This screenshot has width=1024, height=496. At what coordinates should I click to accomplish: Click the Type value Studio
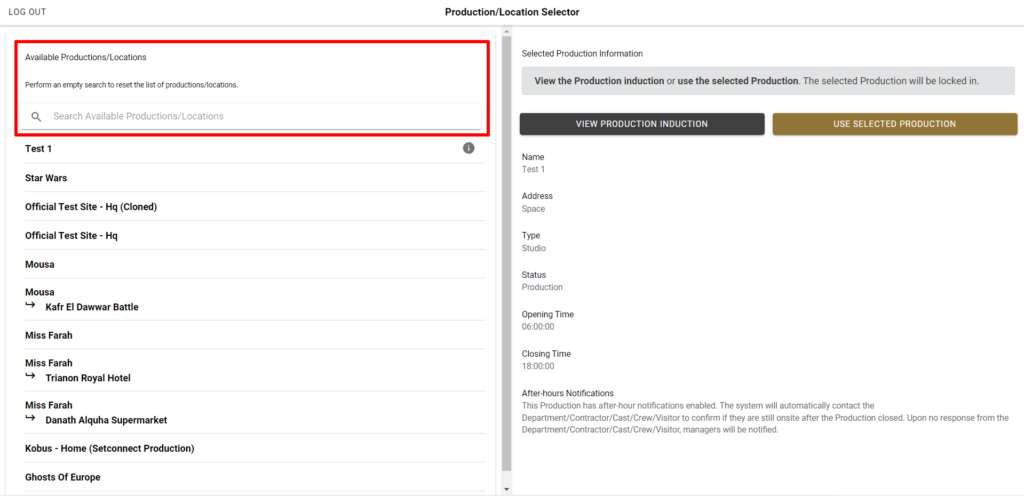534,248
